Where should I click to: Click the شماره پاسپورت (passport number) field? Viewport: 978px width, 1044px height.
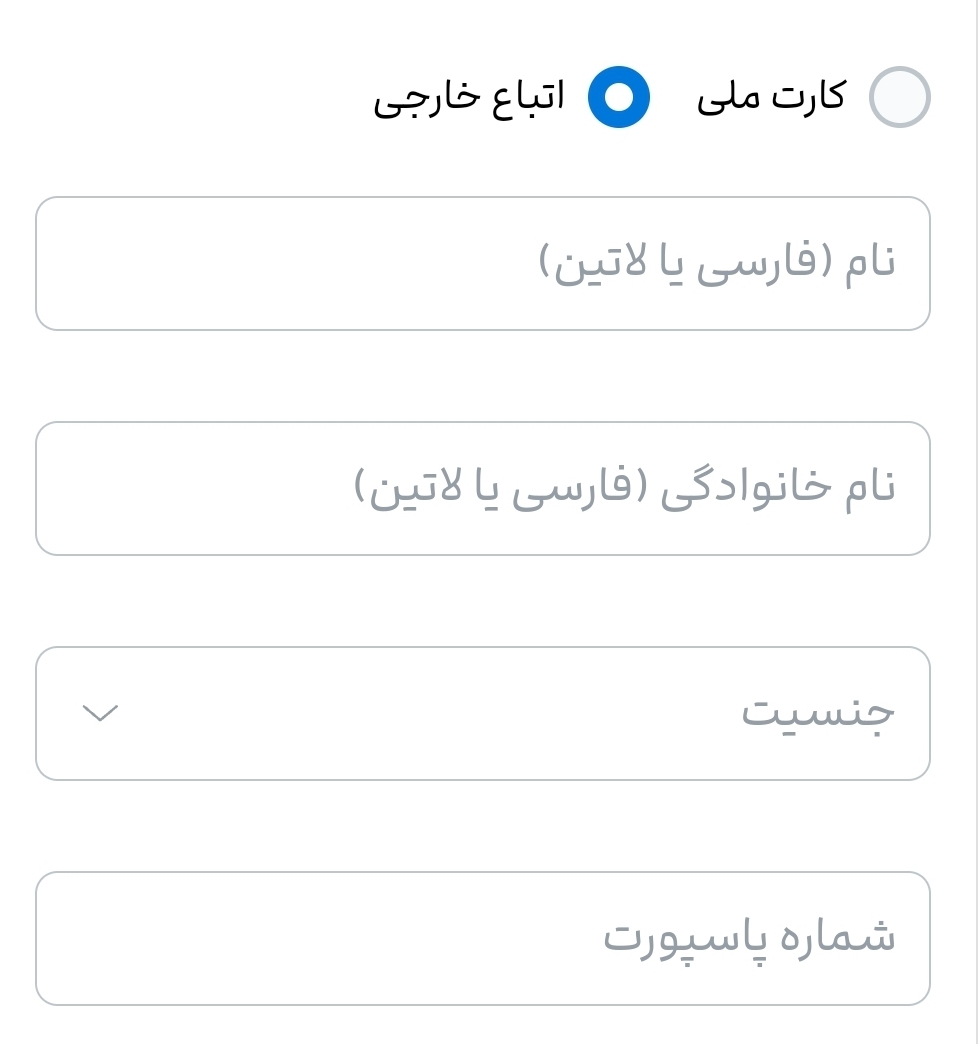click(483, 938)
